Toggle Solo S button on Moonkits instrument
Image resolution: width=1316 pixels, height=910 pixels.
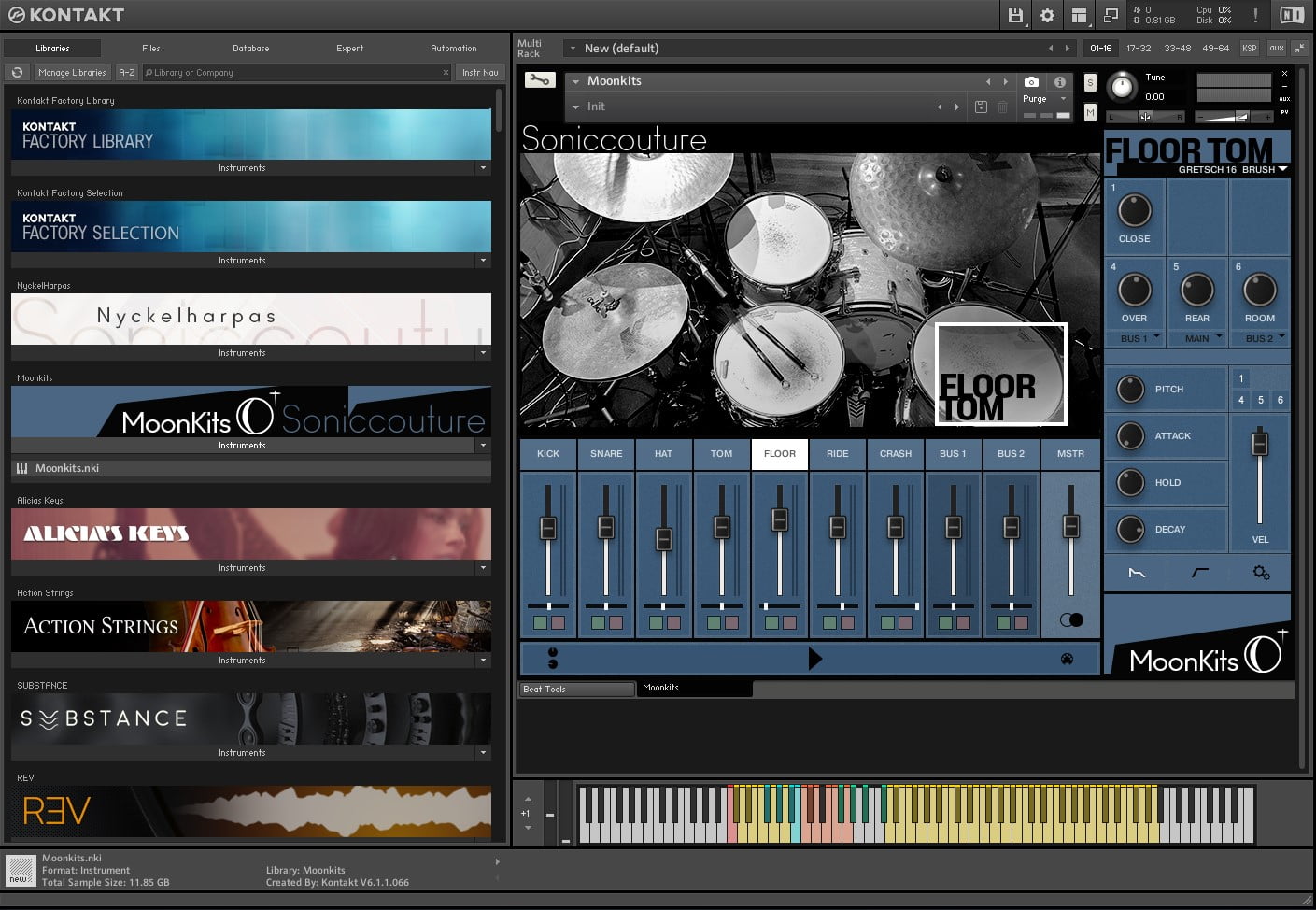pyautogui.click(x=1090, y=82)
